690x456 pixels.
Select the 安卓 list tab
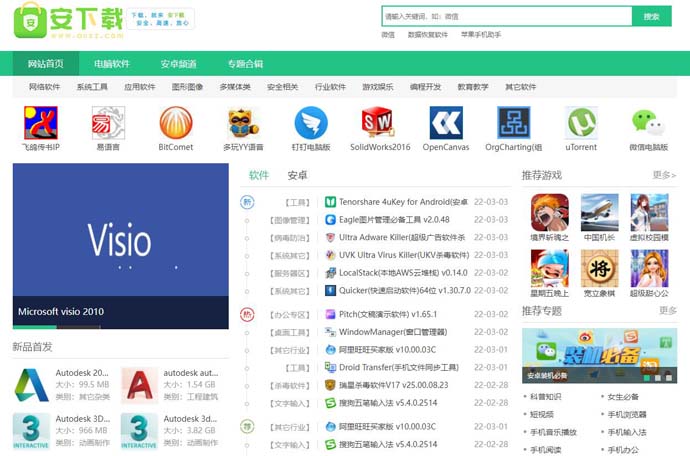(x=297, y=175)
